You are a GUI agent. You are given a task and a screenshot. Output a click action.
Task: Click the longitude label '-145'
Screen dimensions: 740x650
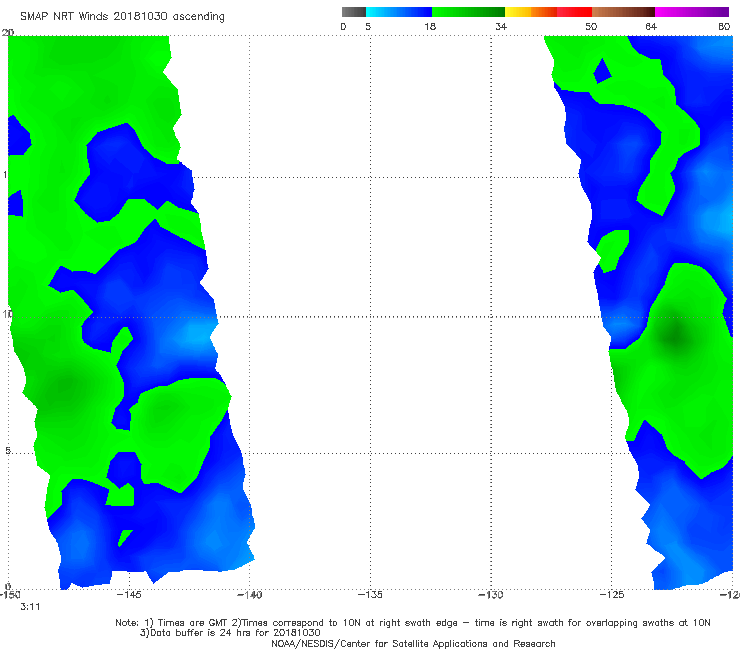pos(129,595)
